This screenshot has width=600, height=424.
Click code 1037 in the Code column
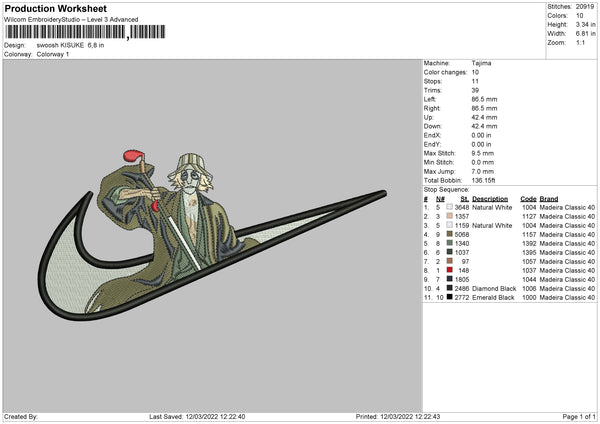(x=529, y=270)
